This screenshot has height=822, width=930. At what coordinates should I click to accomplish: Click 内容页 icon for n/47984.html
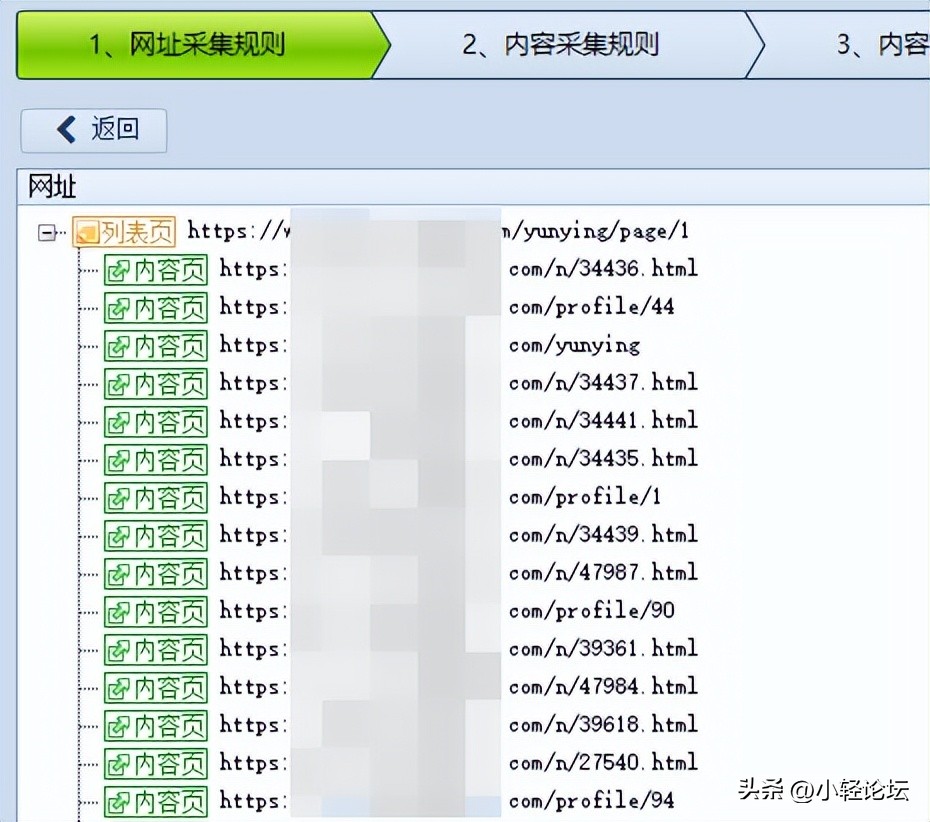(156, 688)
